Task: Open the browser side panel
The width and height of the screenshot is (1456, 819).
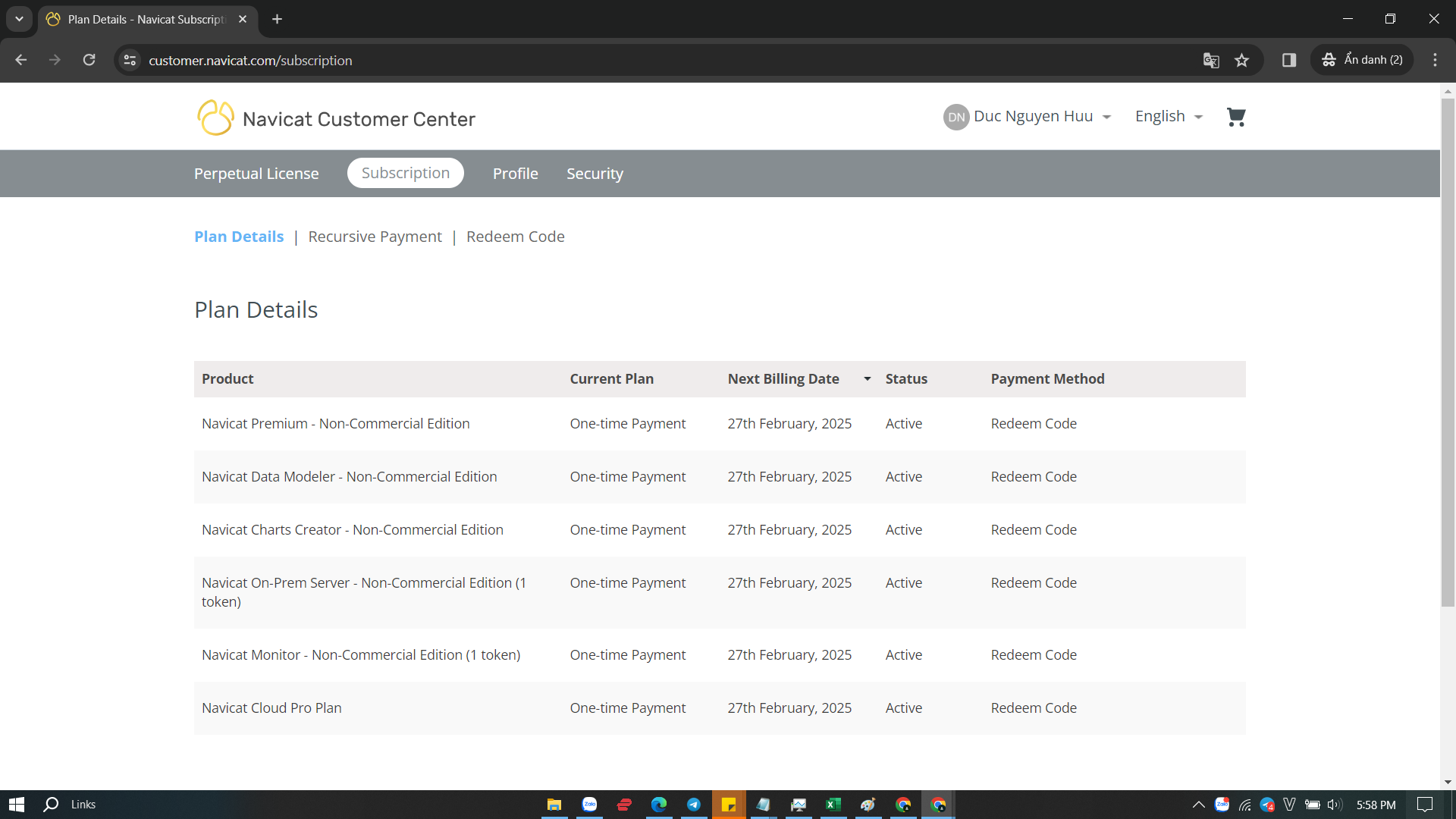Action: click(1289, 60)
